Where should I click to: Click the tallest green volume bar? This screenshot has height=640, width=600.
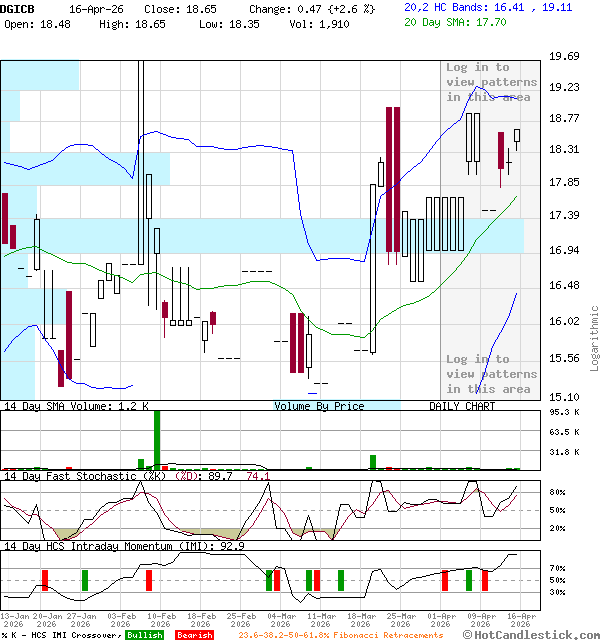point(157,439)
